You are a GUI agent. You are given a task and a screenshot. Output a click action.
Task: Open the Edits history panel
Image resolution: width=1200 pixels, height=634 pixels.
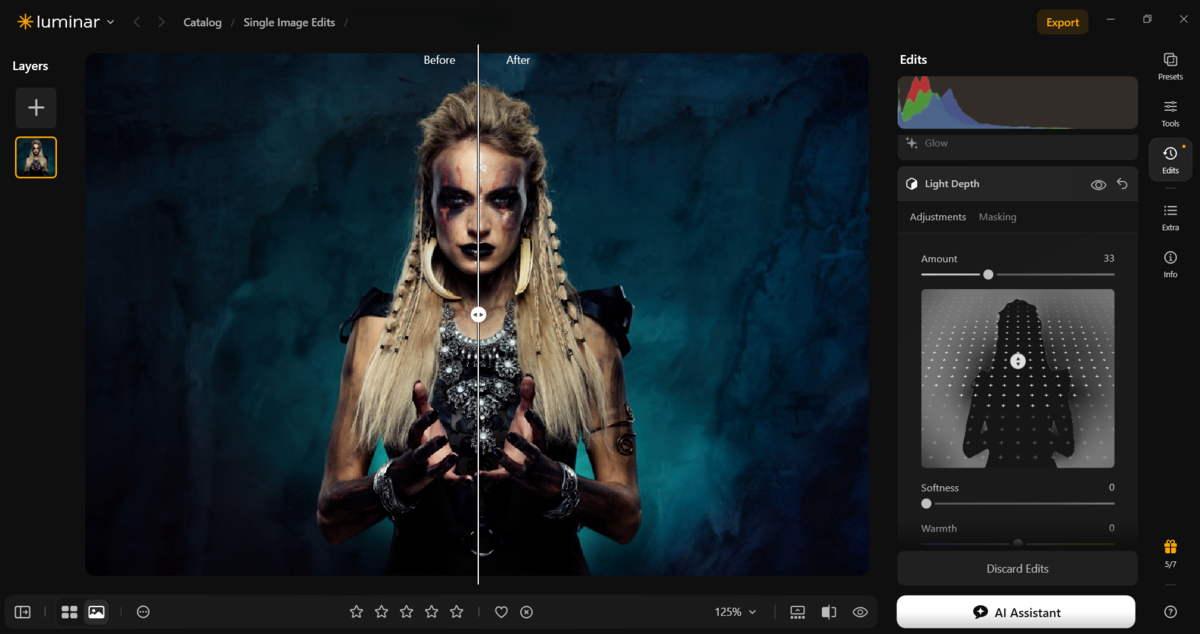tap(1170, 160)
